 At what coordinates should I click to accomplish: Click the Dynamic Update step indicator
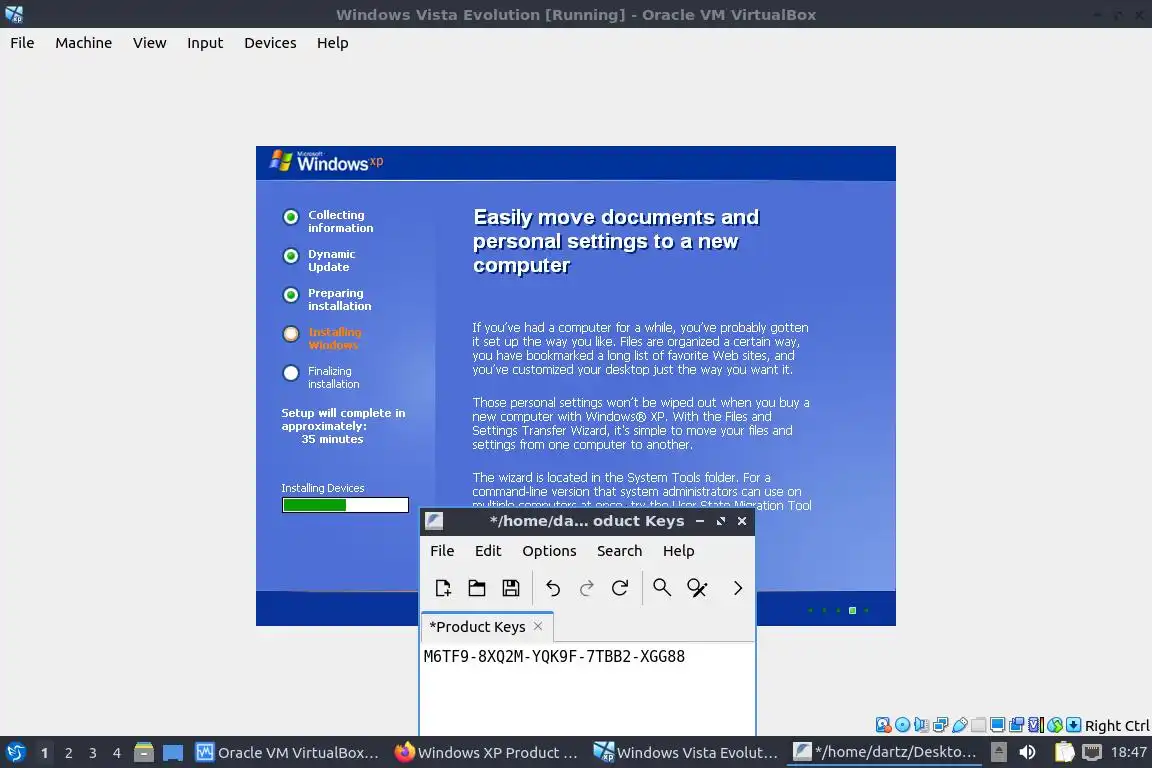coord(291,256)
